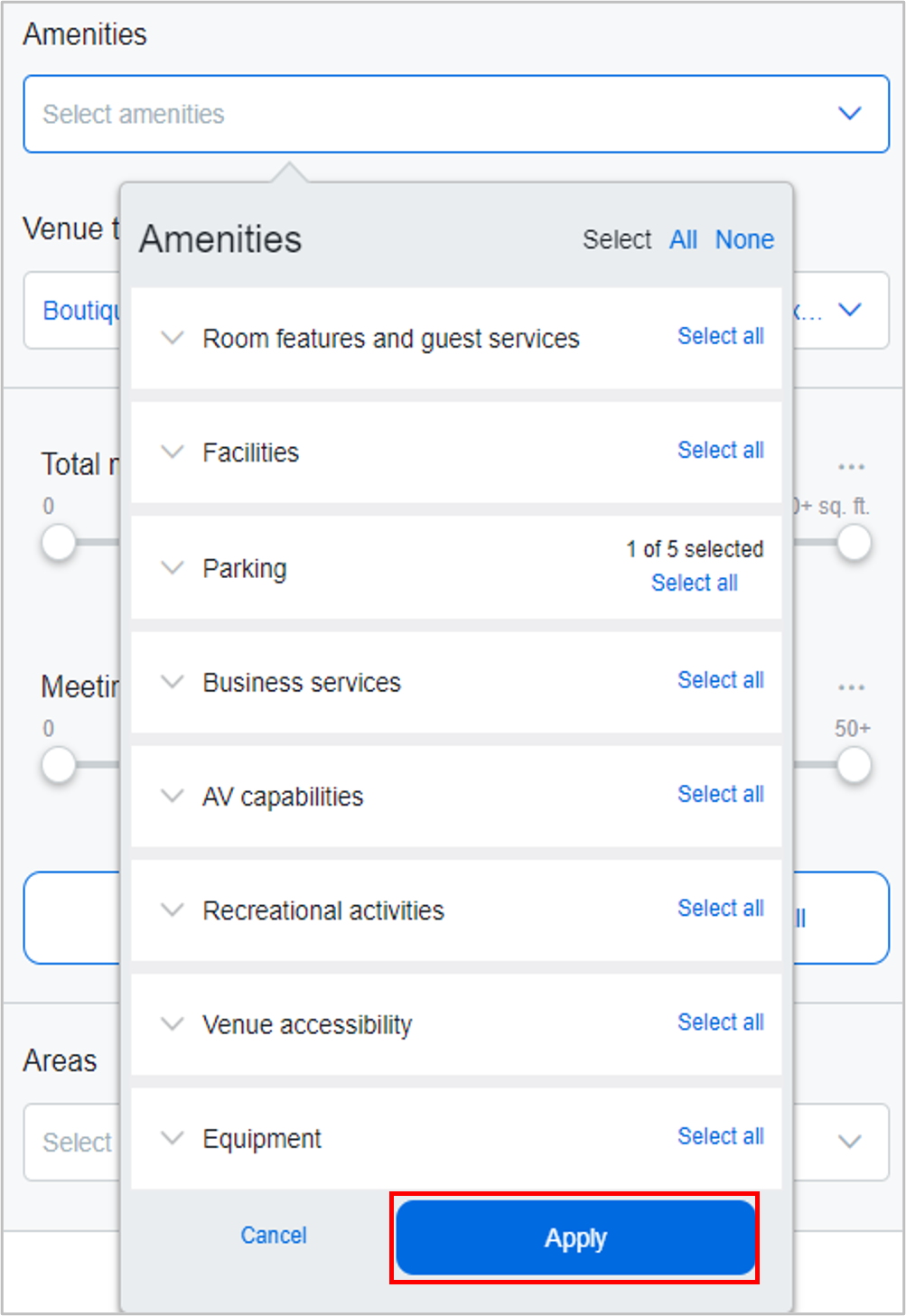Open the Venue type dropdown arrow
Viewport: 906px width, 1316px height.
click(x=849, y=310)
